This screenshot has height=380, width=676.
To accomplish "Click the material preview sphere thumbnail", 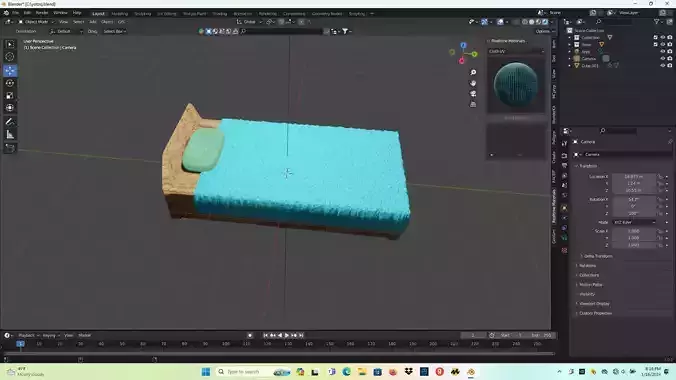I will coord(516,85).
